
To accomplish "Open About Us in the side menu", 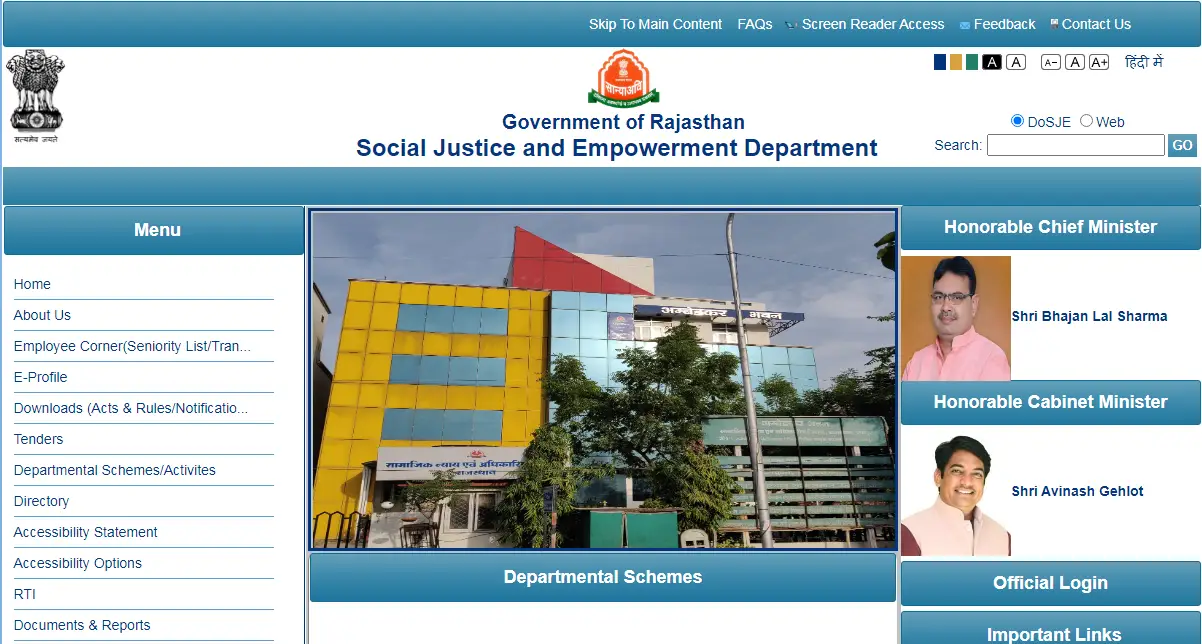I will (42, 315).
